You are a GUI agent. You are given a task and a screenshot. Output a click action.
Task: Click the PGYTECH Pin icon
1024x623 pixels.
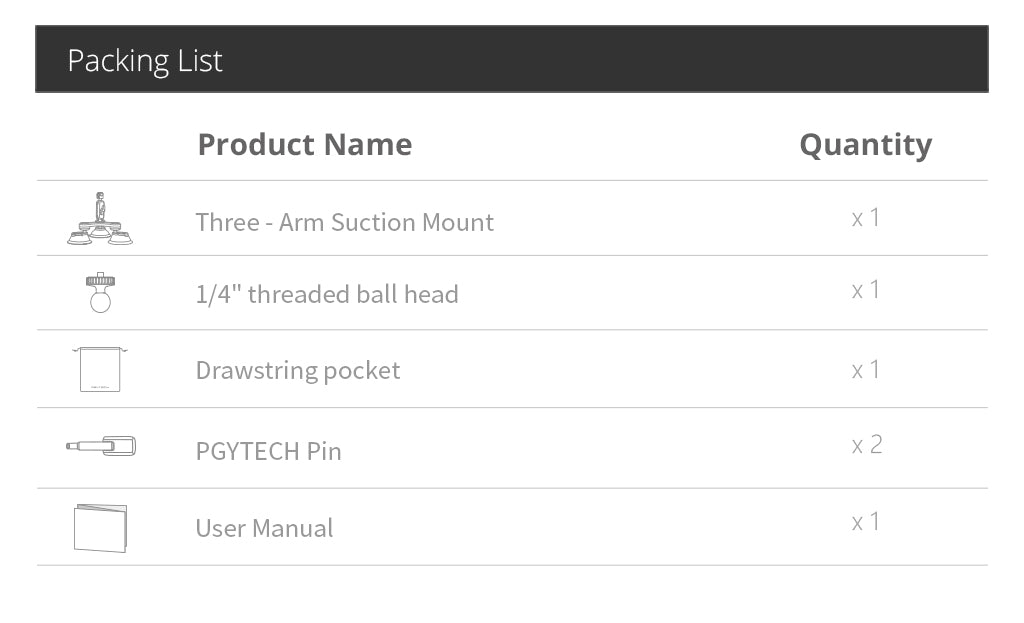[101, 446]
